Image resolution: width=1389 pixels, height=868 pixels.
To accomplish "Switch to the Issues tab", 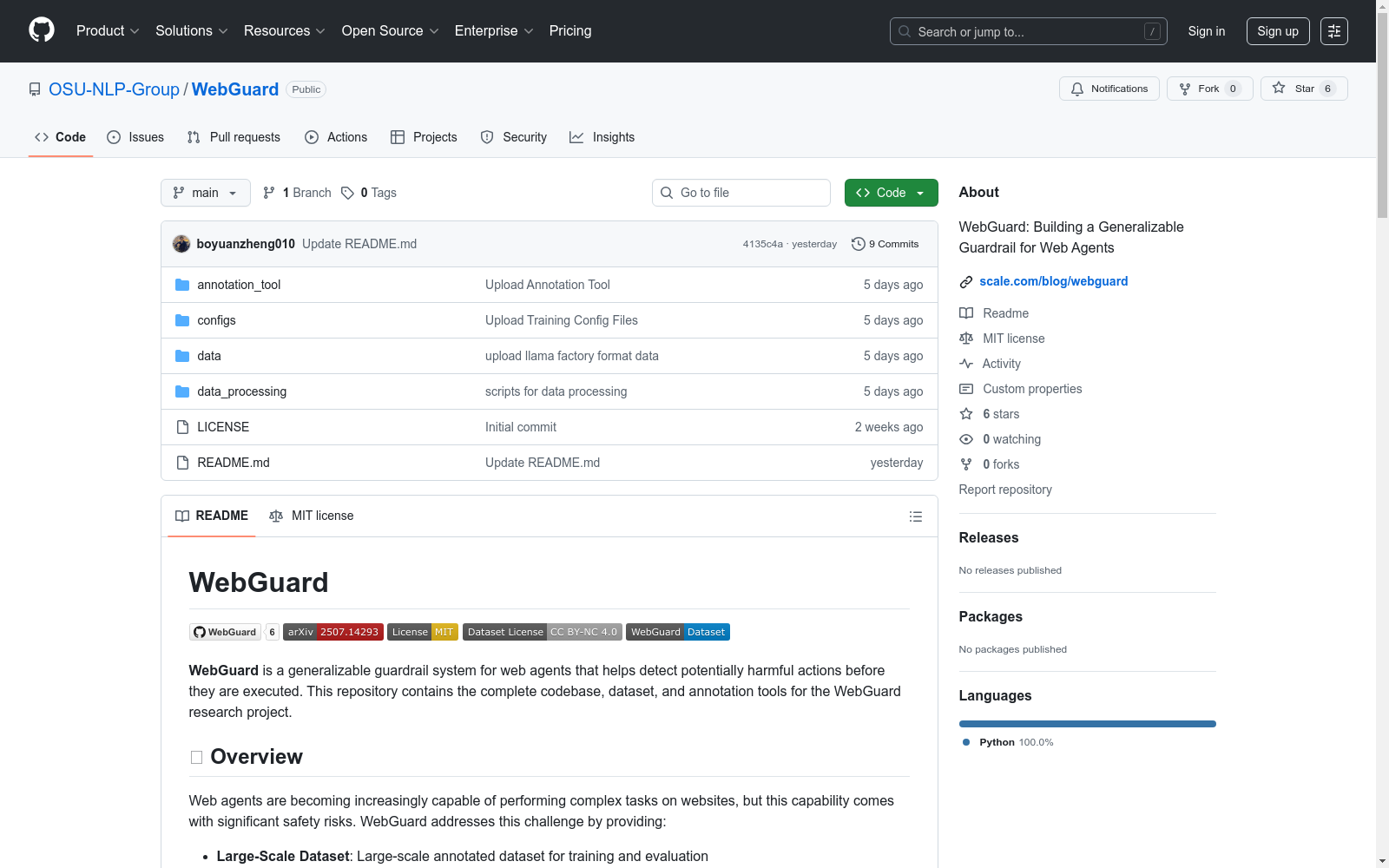I will coord(135,137).
